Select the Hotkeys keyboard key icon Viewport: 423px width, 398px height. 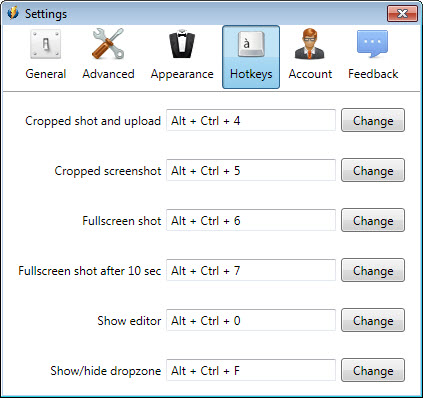pos(251,44)
